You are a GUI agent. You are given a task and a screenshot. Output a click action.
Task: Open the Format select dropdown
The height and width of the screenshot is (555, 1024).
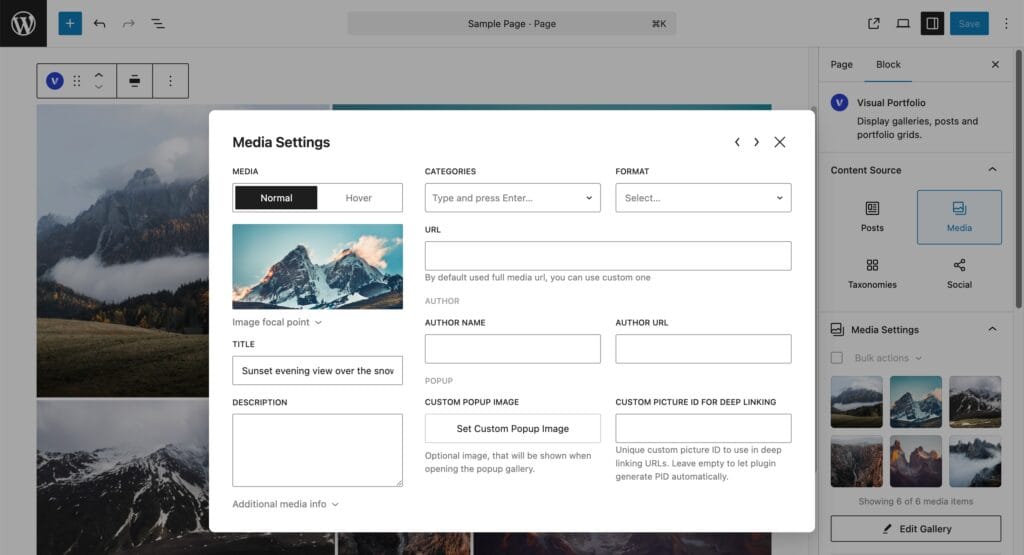coord(703,198)
